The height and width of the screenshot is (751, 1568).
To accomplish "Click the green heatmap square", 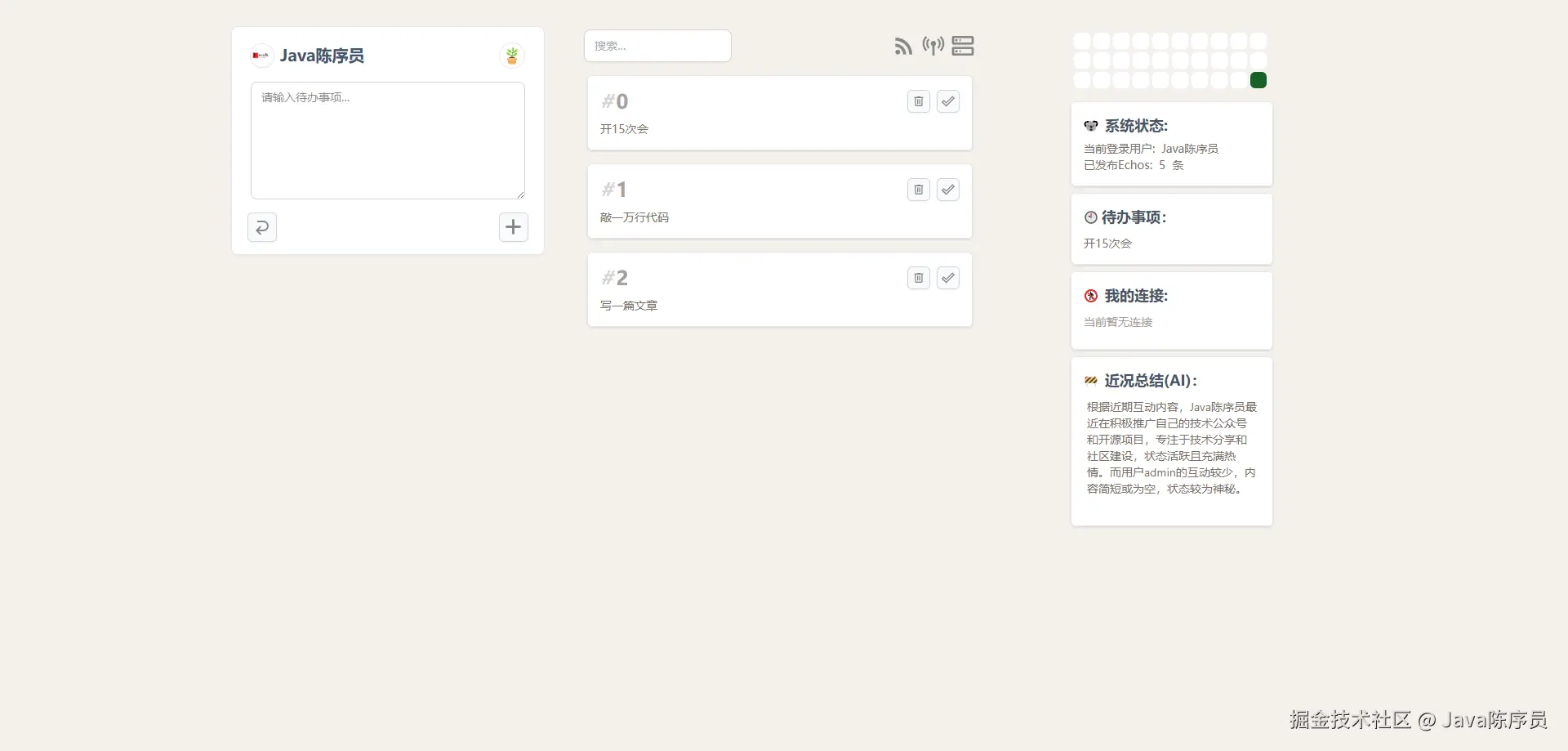I will (x=1258, y=80).
